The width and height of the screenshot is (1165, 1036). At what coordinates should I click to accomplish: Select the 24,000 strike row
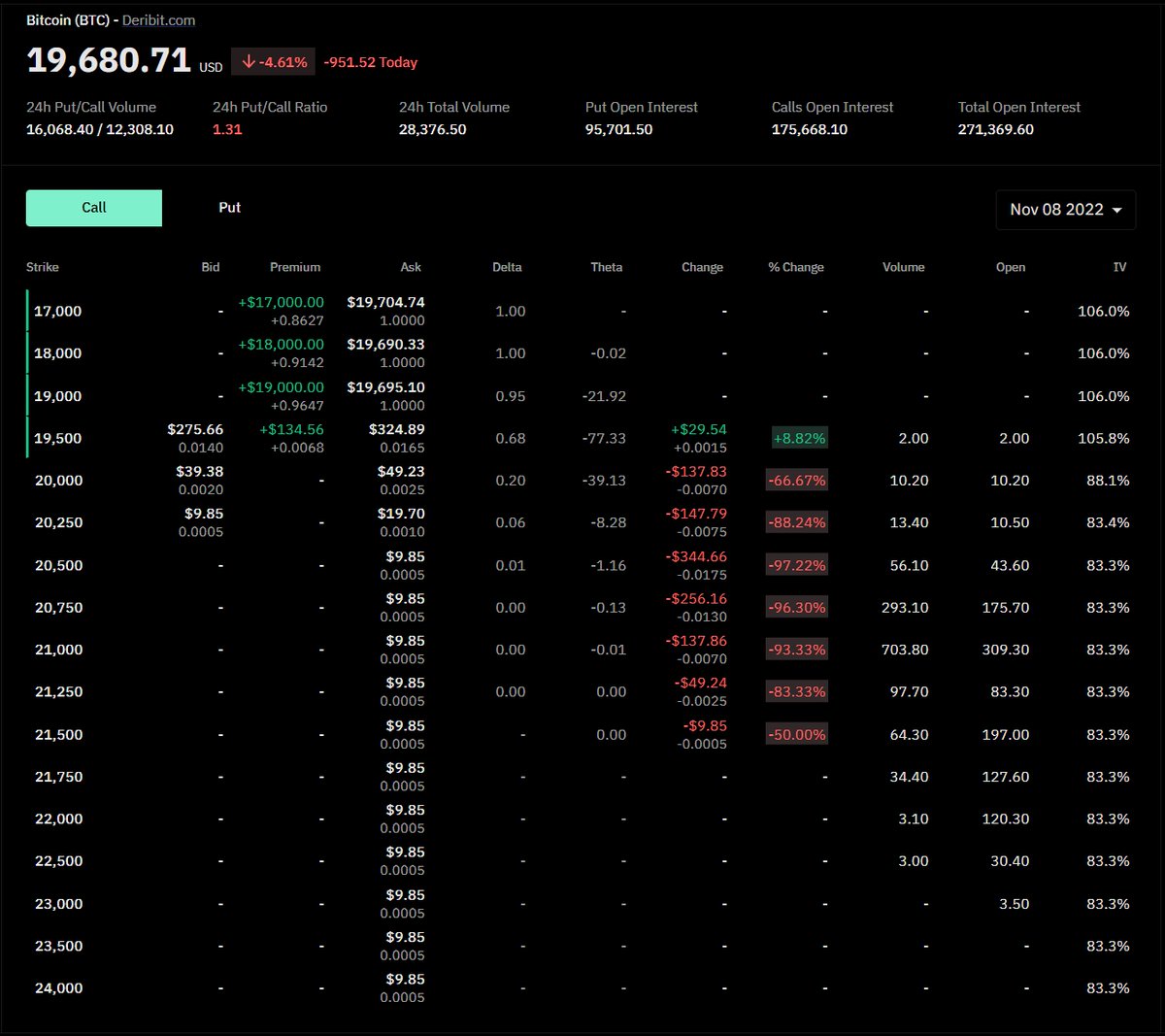[581, 988]
